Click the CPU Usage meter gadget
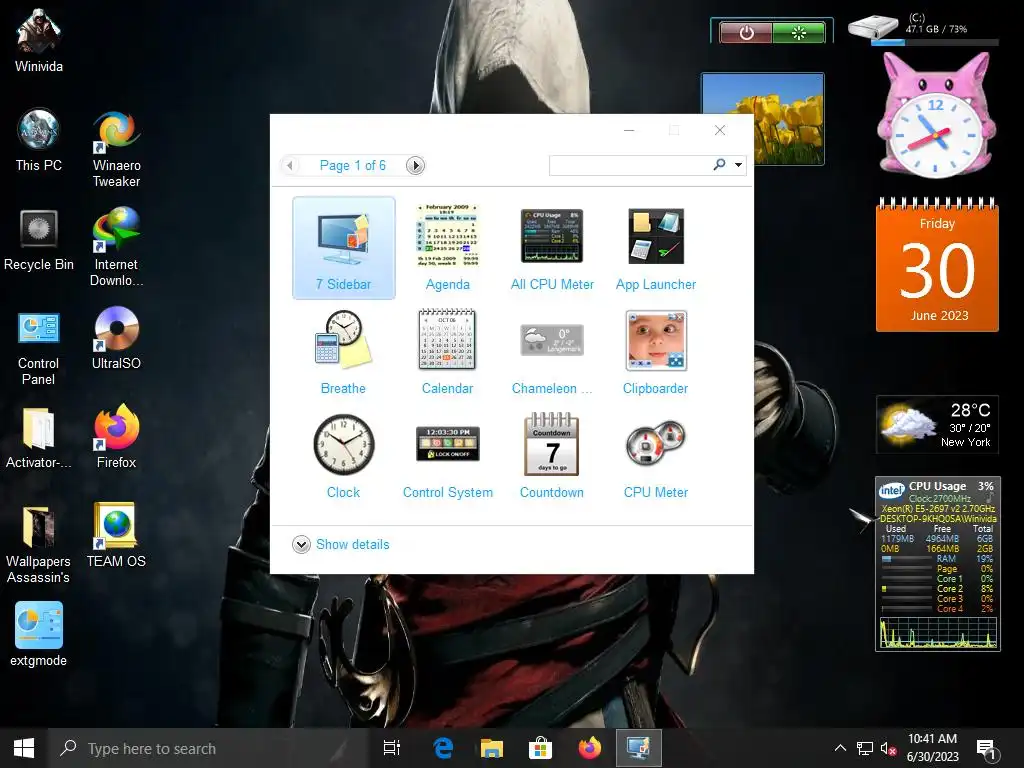 (937, 564)
